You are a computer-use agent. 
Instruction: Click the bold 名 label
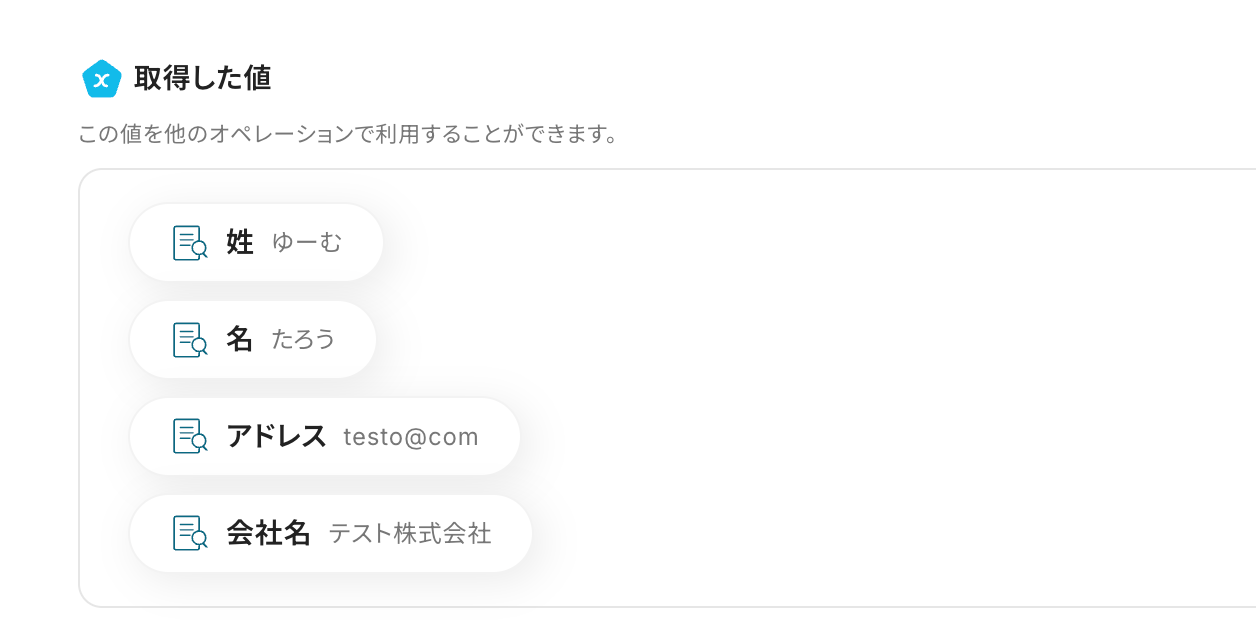click(240, 340)
